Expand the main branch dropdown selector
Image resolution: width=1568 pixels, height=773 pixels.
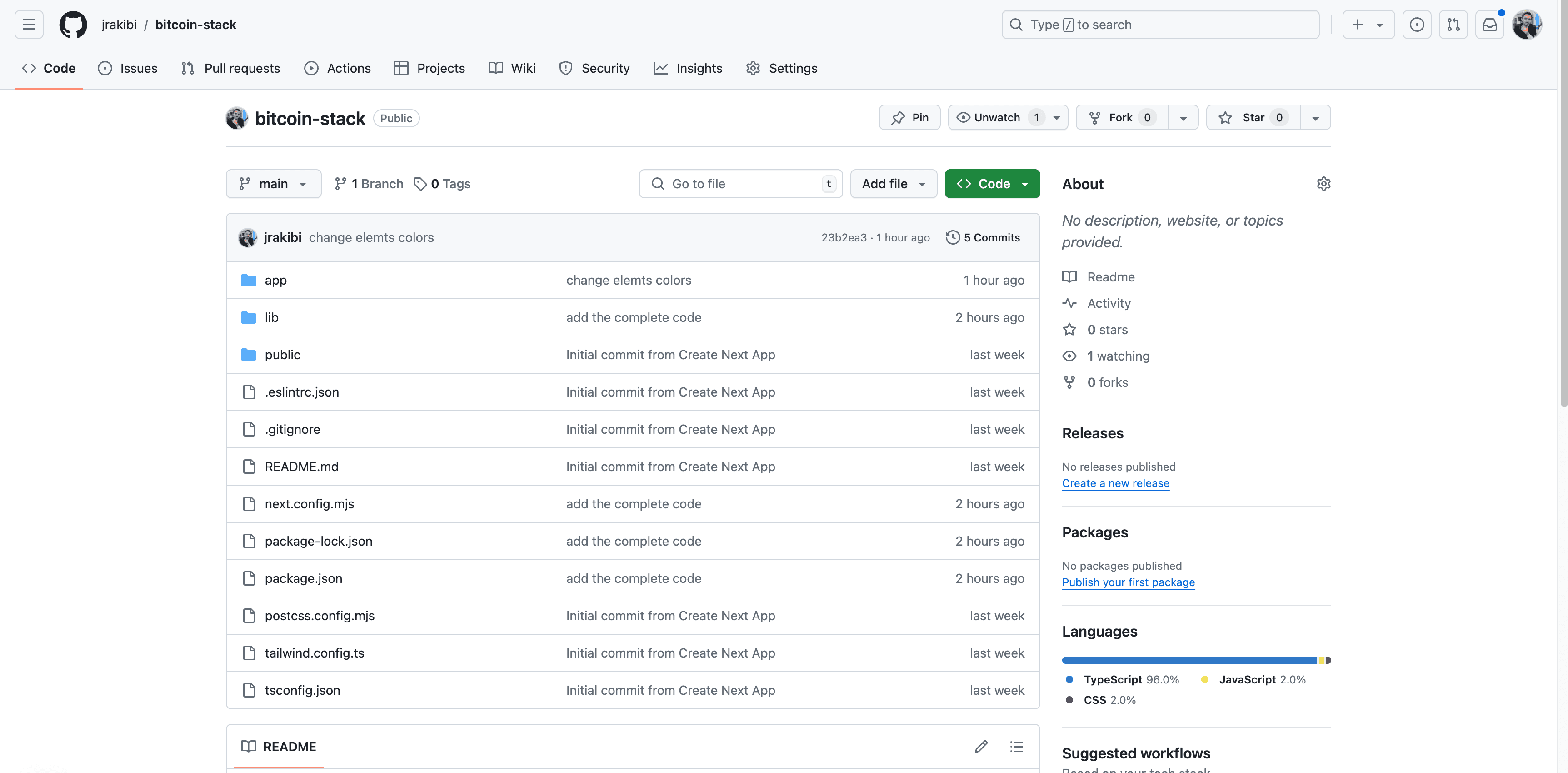(272, 183)
